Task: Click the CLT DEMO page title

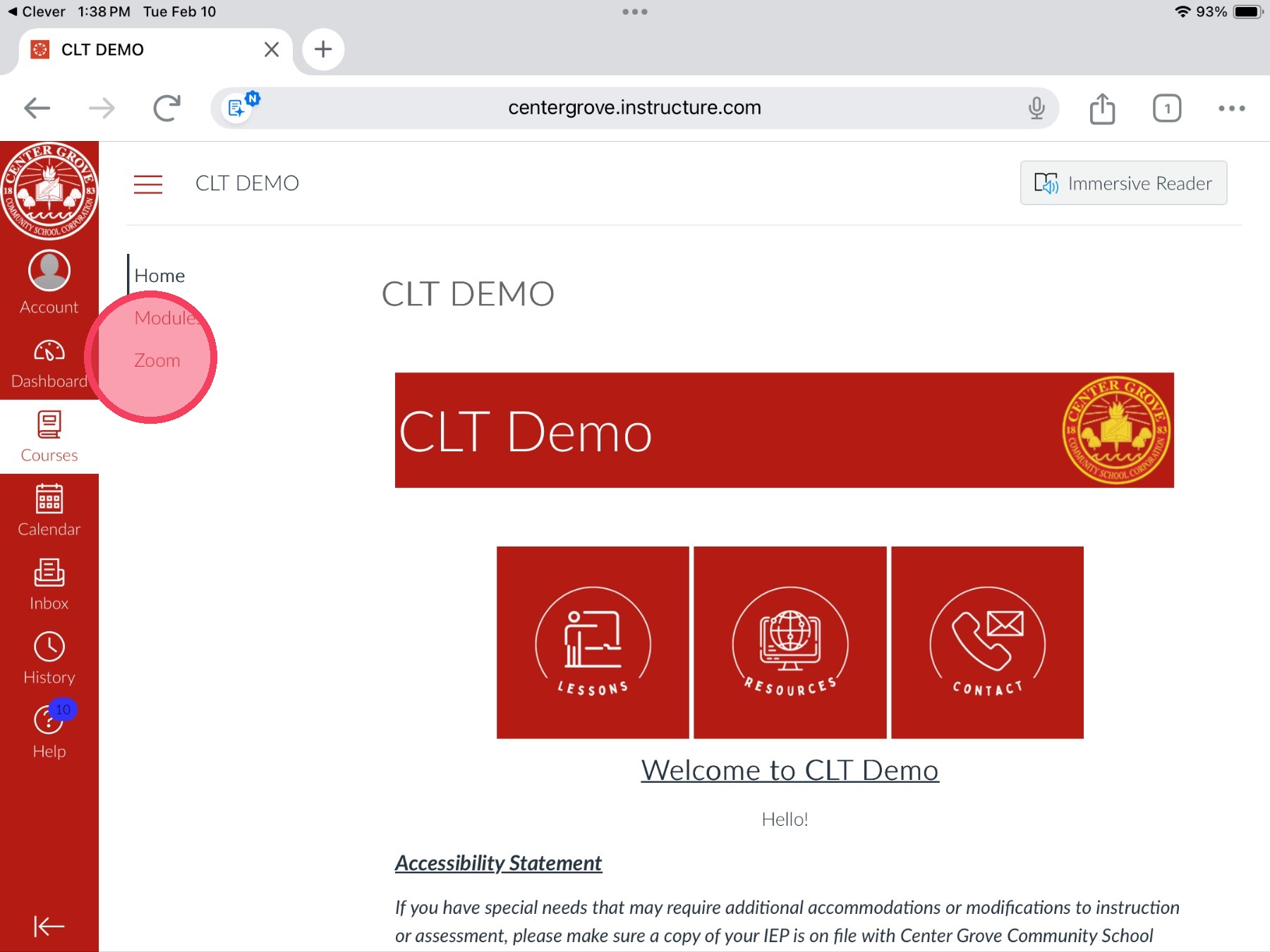Action: coord(468,294)
